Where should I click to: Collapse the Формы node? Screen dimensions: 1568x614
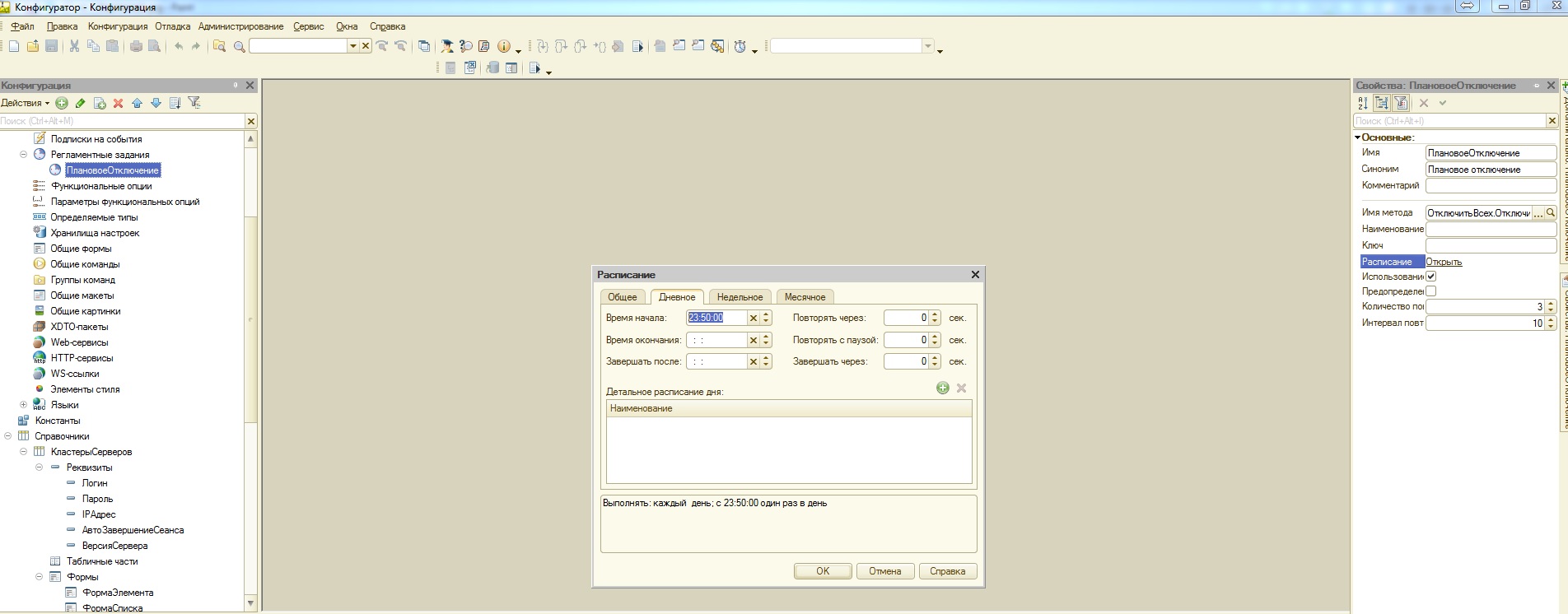point(39,576)
